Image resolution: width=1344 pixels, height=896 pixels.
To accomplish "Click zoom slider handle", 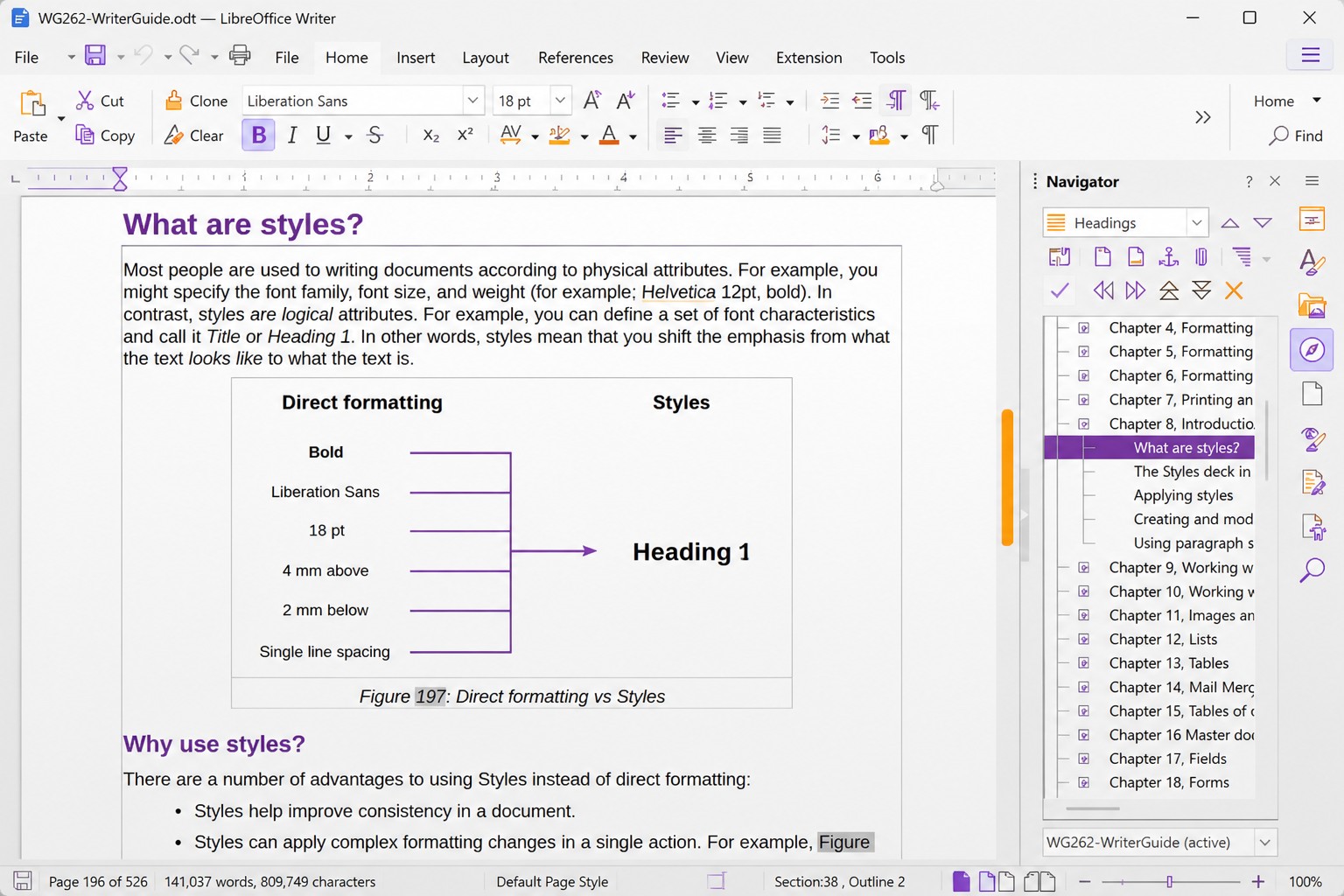I will tap(1170, 881).
